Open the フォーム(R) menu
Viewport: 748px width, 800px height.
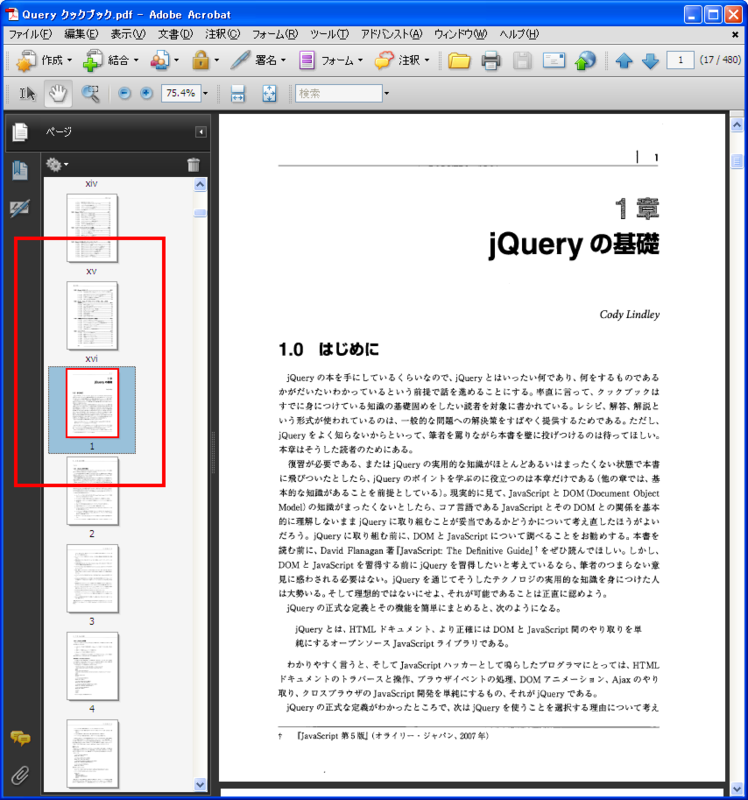[275, 34]
